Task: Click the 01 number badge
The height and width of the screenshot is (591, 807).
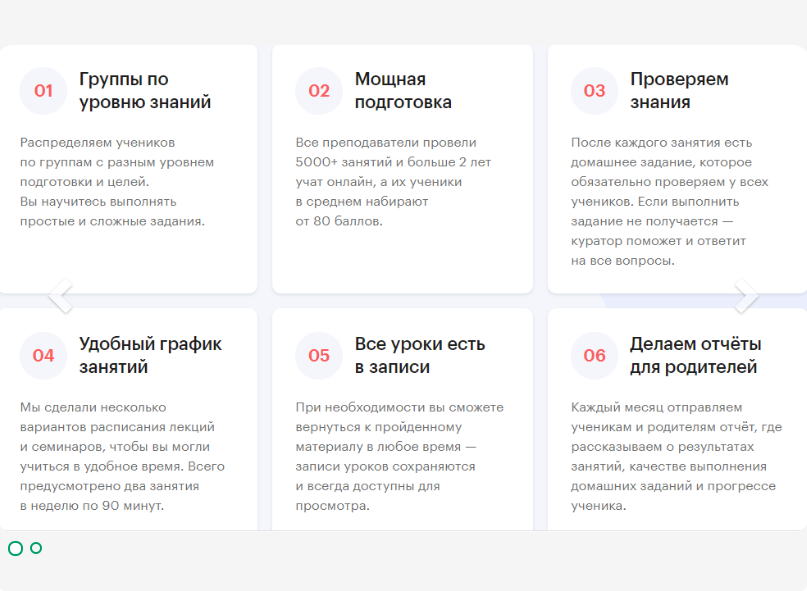Action: tap(43, 91)
